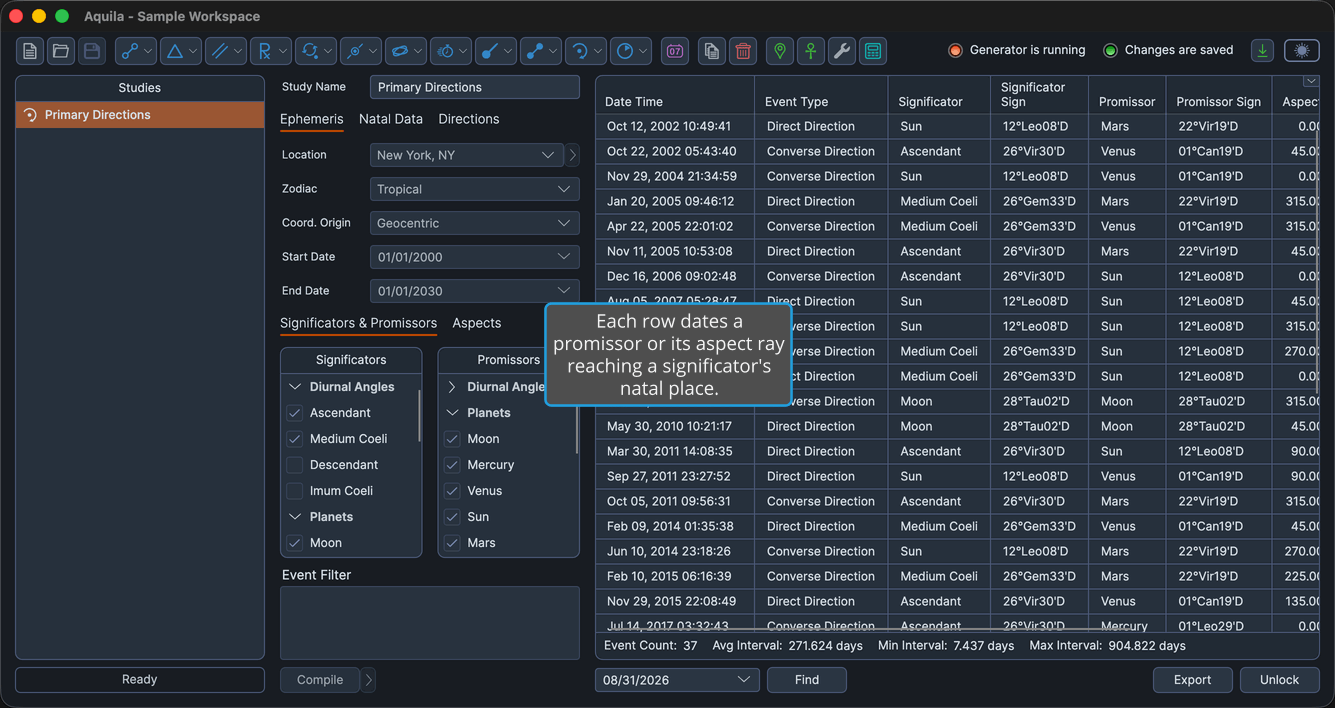Click the Export button
Screen dimensions: 1335x708
point(1193,680)
